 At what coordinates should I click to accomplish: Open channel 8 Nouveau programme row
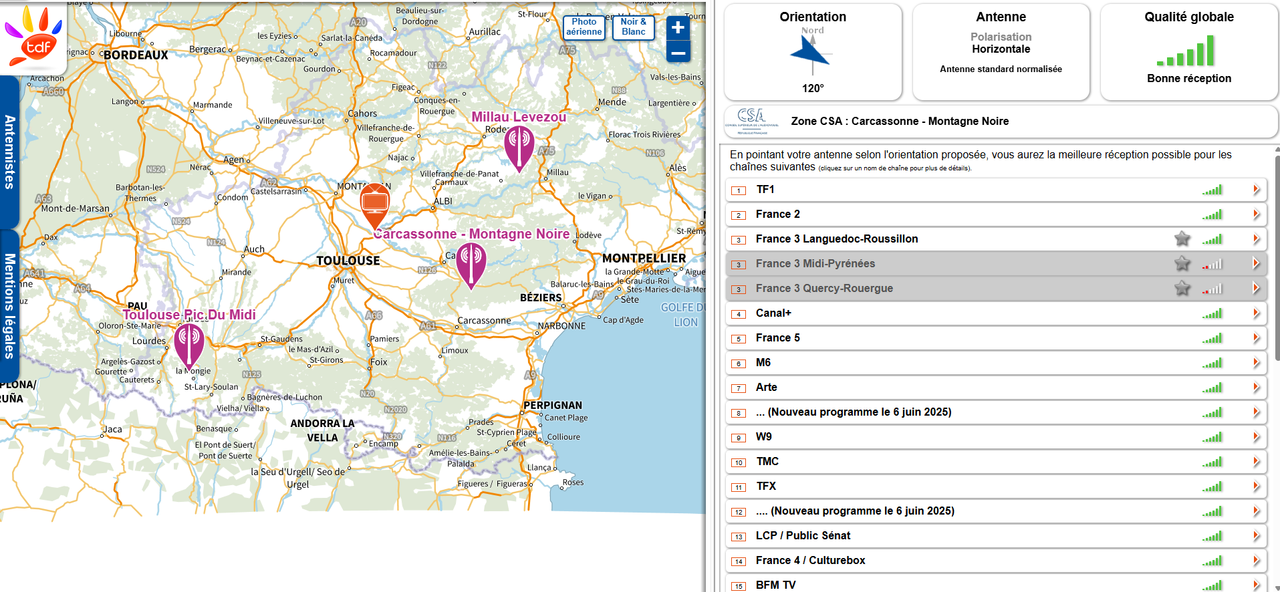(996, 412)
